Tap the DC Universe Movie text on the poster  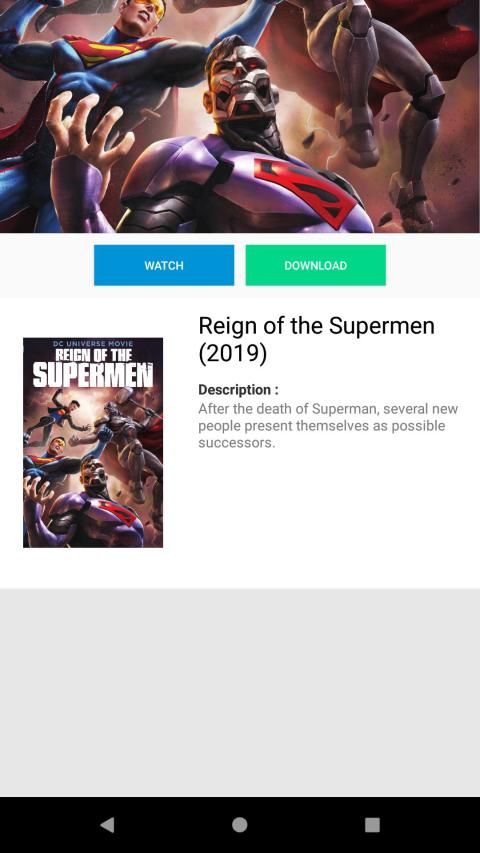tap(93, 343)
